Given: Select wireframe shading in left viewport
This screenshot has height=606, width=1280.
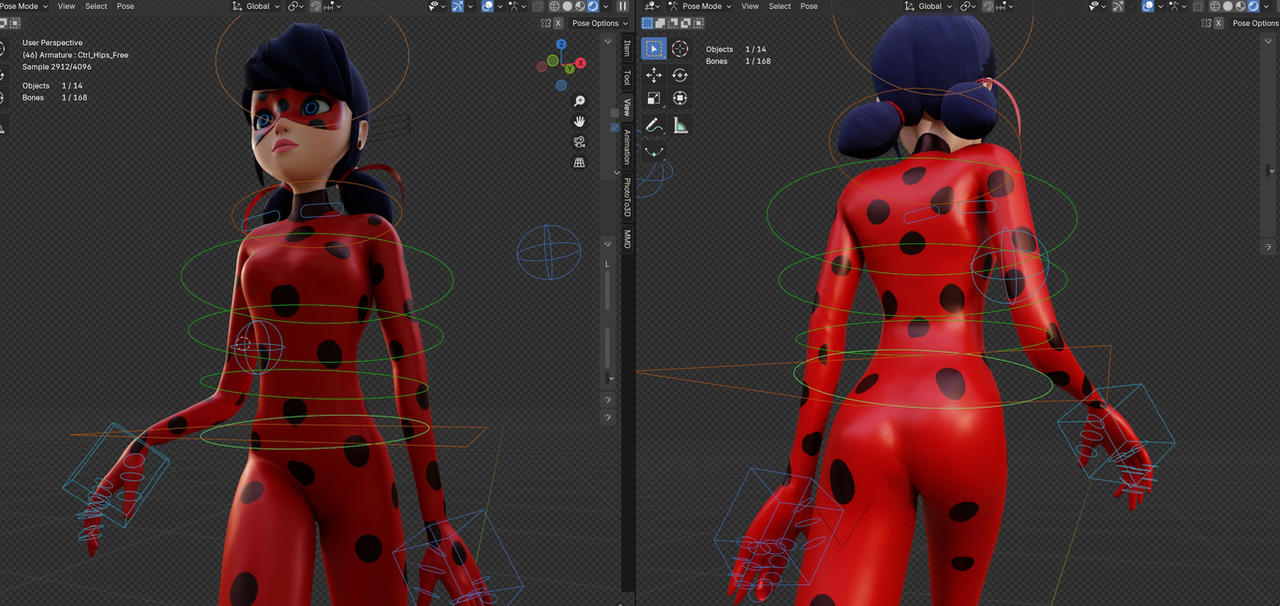Looking at the screenshot, I should tap(554, 6).
